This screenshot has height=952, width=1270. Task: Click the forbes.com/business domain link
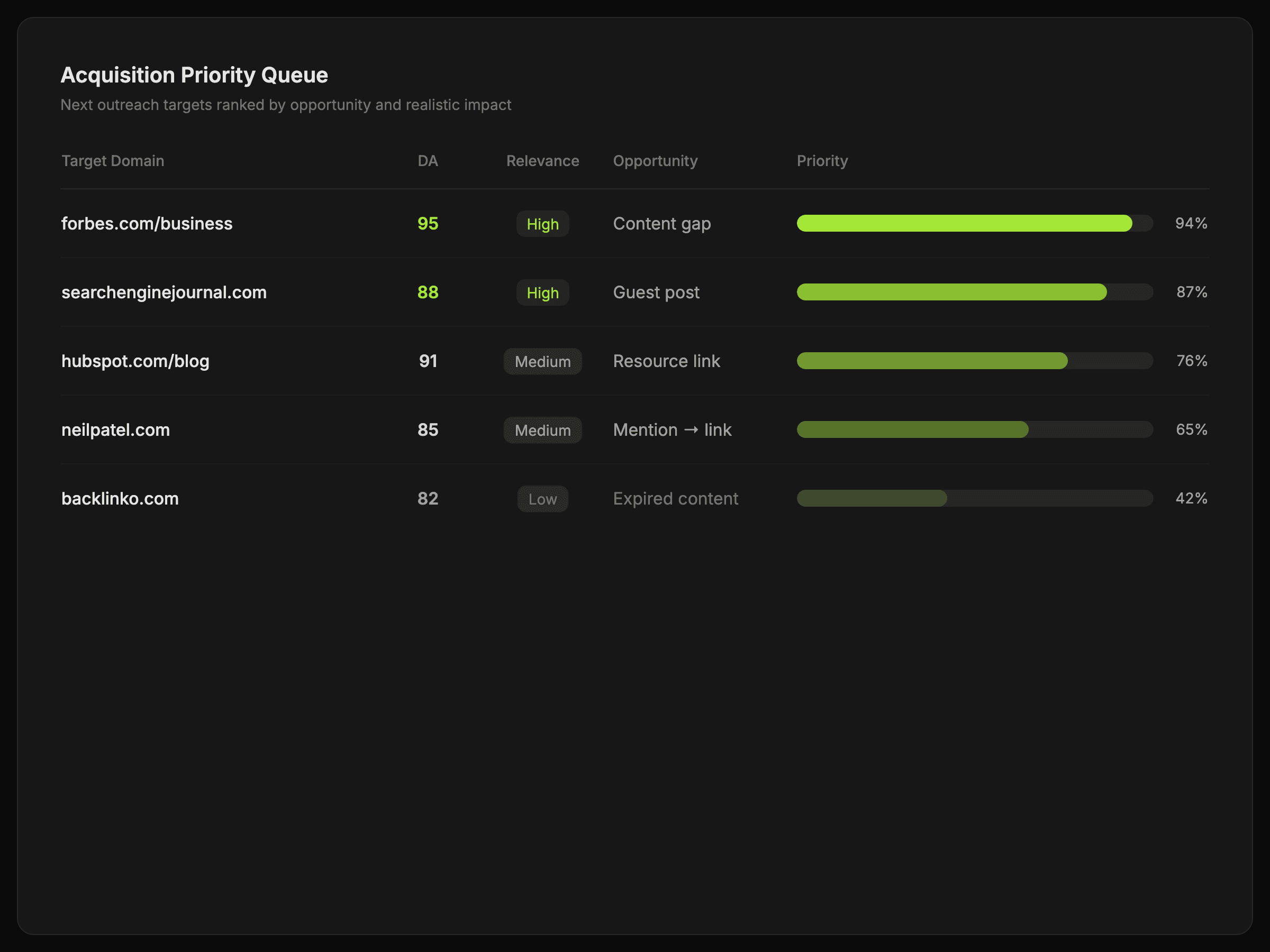pyautogui.click(x=147, y=223)
